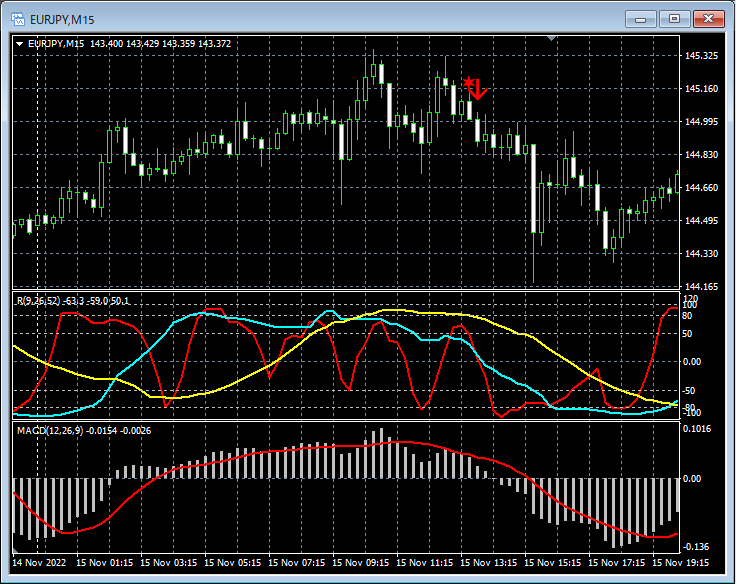The width and height of the screenshot is (737, 584).
Task: Click the red star marker on chart
Action: [468, 82]
